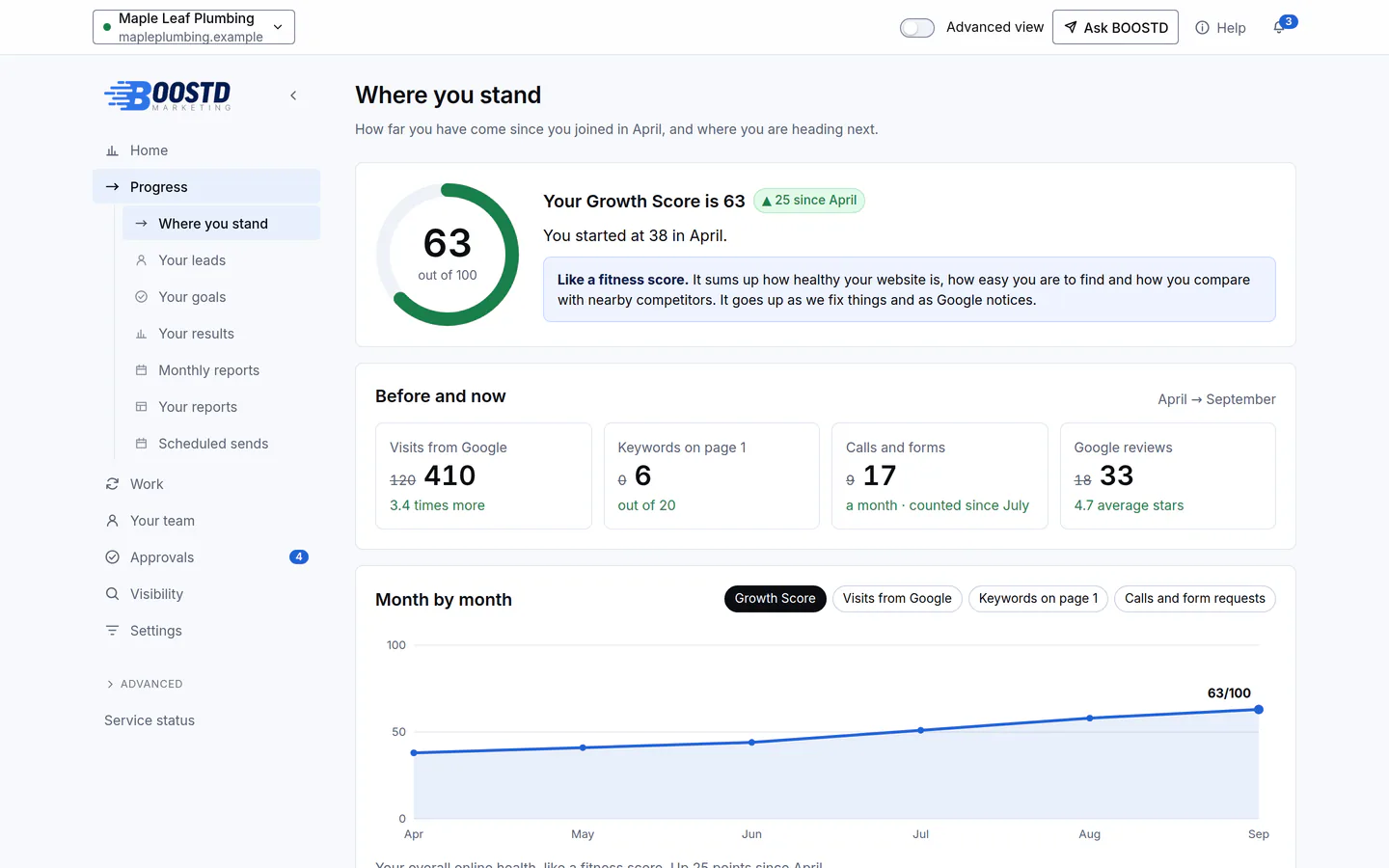This screenshot has height=868, width=1389.
Task: Click the Your results chart icon
Action: 141,334
